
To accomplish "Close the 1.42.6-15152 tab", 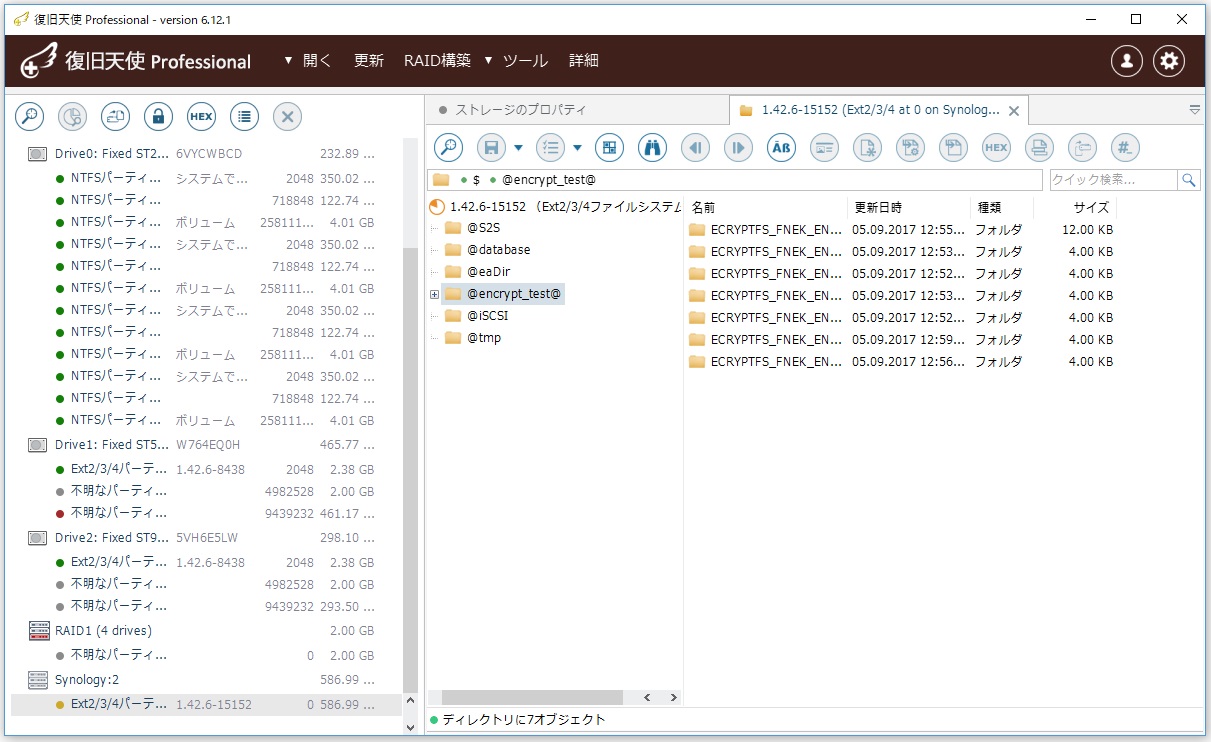I will pos(1013,111).
